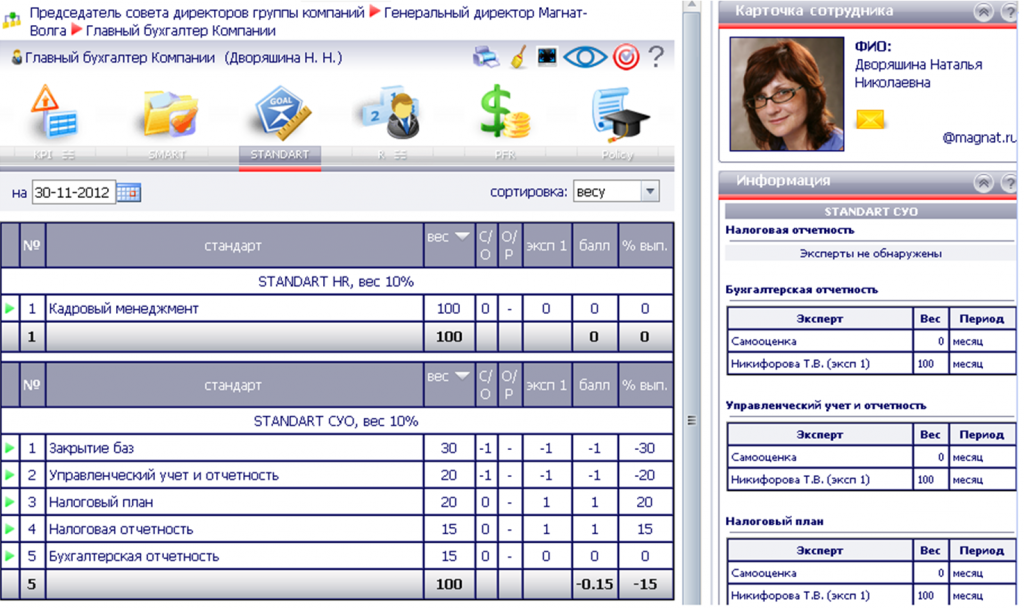
Task: Click the date field 30-11-2012
Action: tap(74, 193)
